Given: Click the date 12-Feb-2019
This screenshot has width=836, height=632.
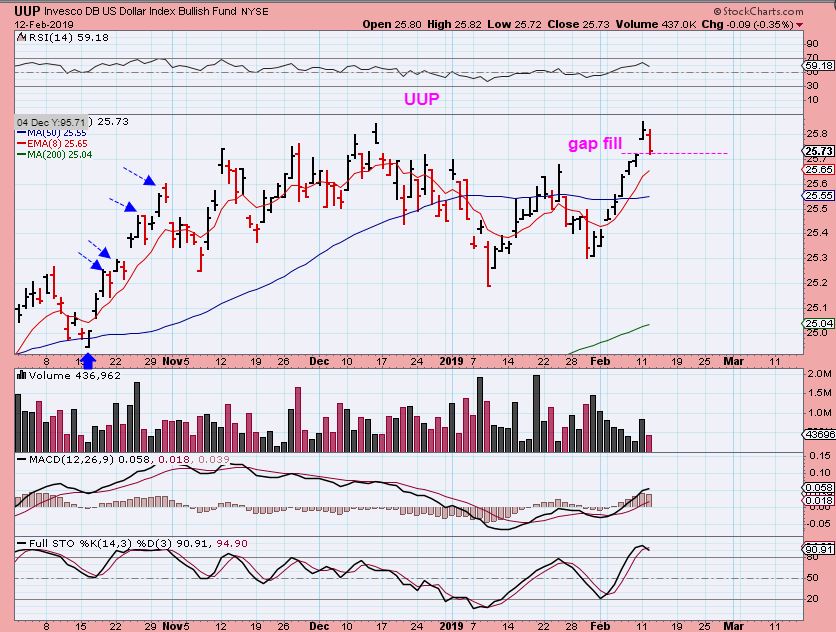Looking at the screenshot, I should click(x=44, y=25).
